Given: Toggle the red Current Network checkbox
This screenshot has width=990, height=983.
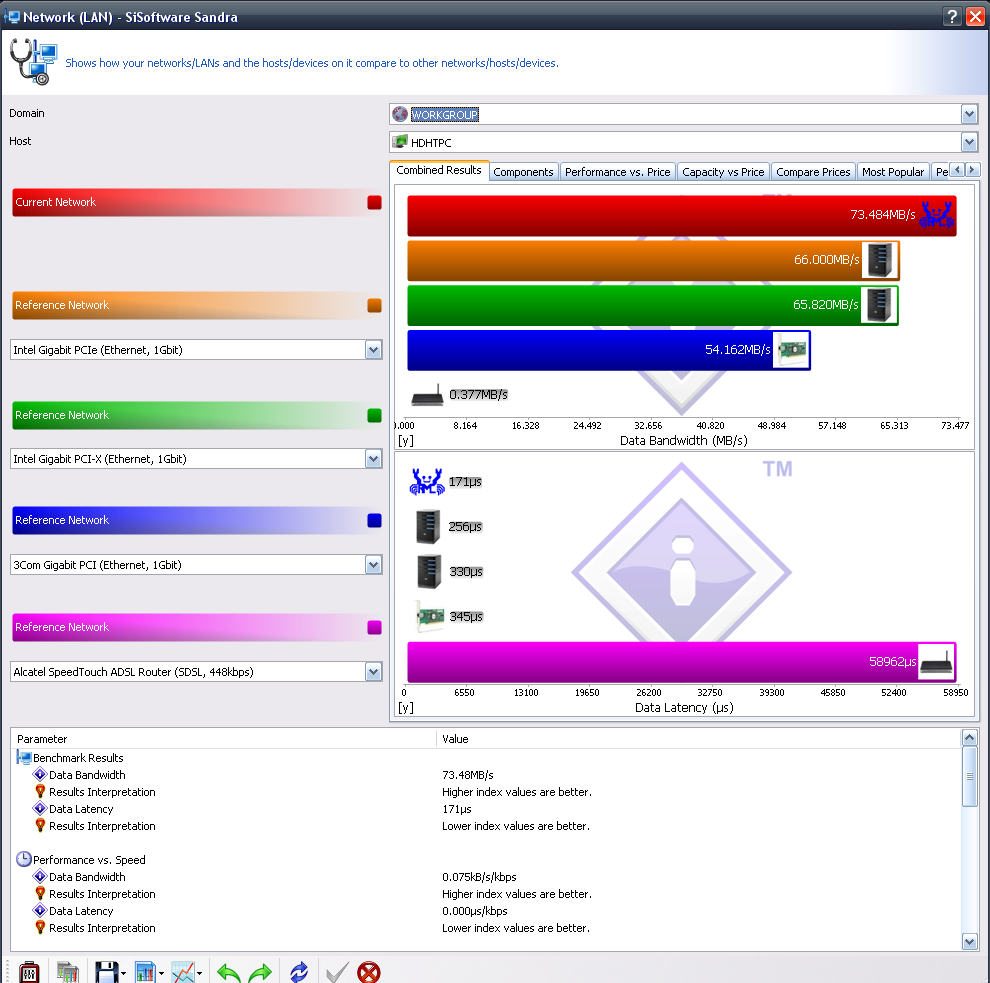Looking at the screenshot, I should coord(374,203).
